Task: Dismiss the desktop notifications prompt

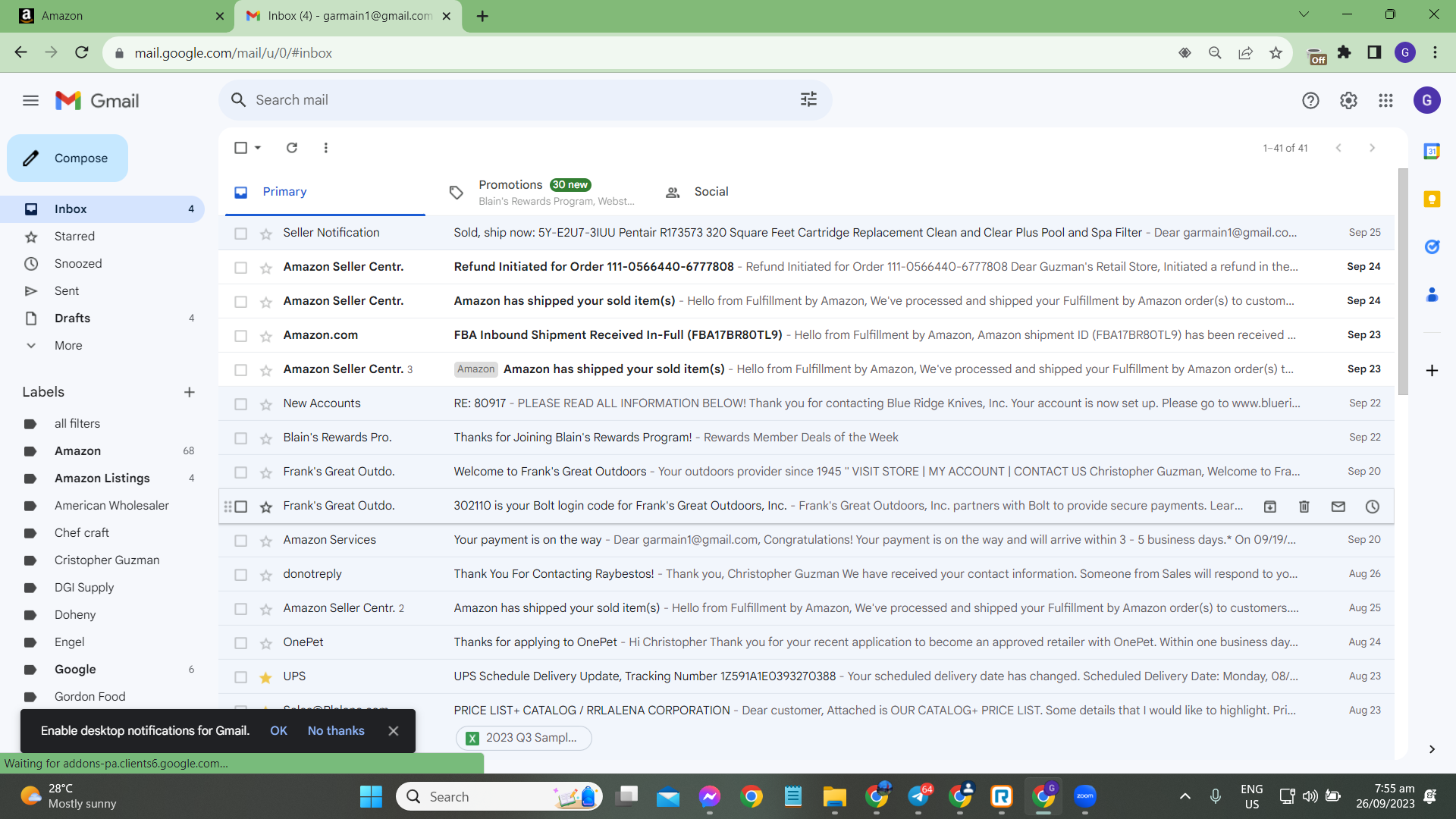Action: click(x=393, y=731)
